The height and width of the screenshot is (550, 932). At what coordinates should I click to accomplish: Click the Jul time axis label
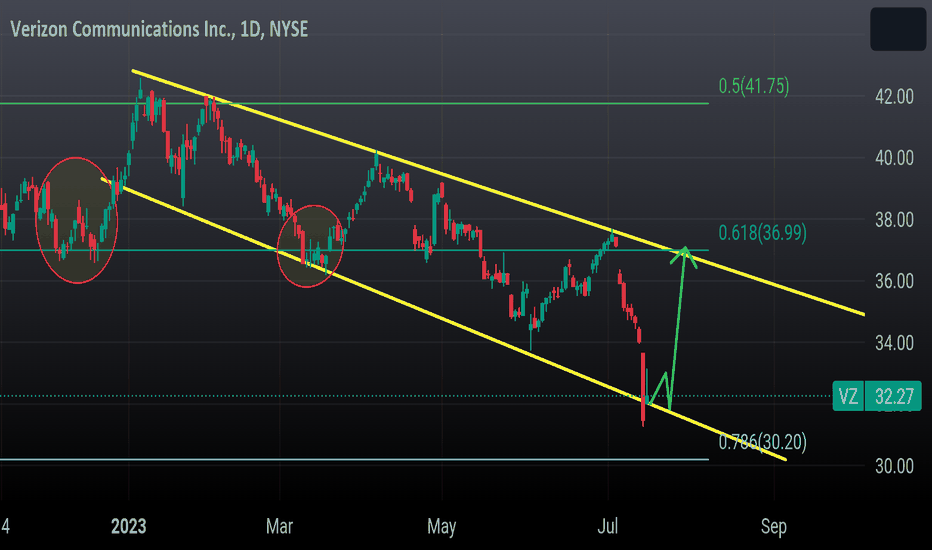[607, 526]
